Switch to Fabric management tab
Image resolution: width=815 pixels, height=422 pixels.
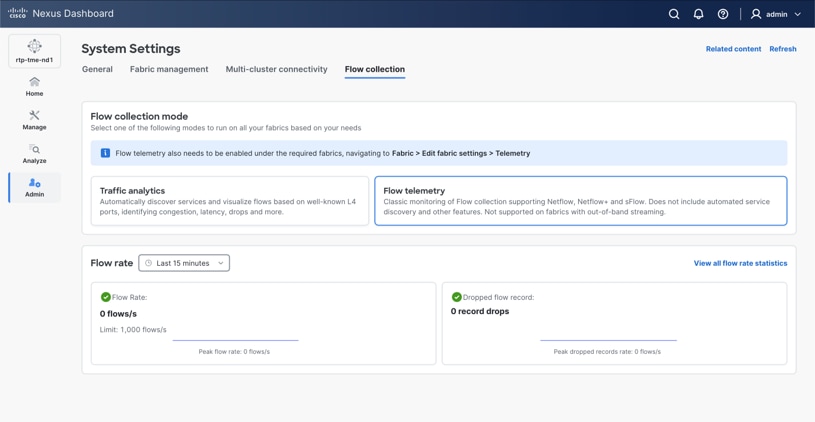tap(169, 69)
